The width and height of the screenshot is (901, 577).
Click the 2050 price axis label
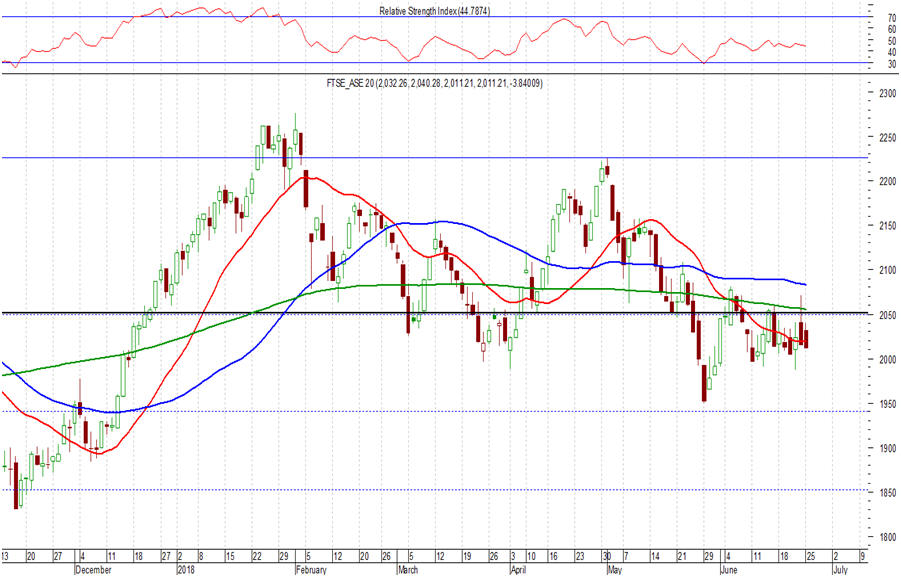point(888,316)
